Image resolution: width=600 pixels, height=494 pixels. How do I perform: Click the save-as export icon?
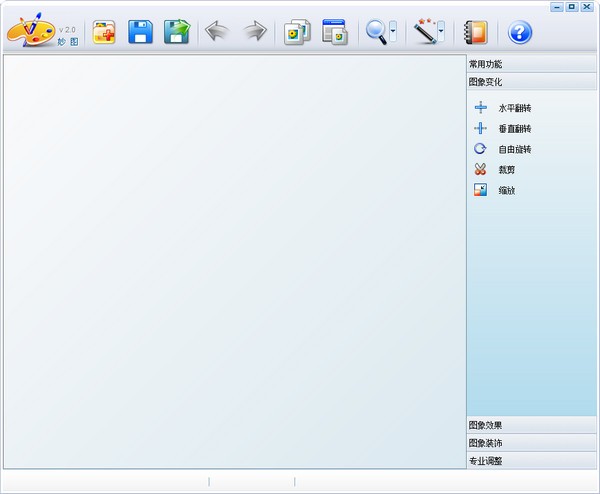pos(177,33)
